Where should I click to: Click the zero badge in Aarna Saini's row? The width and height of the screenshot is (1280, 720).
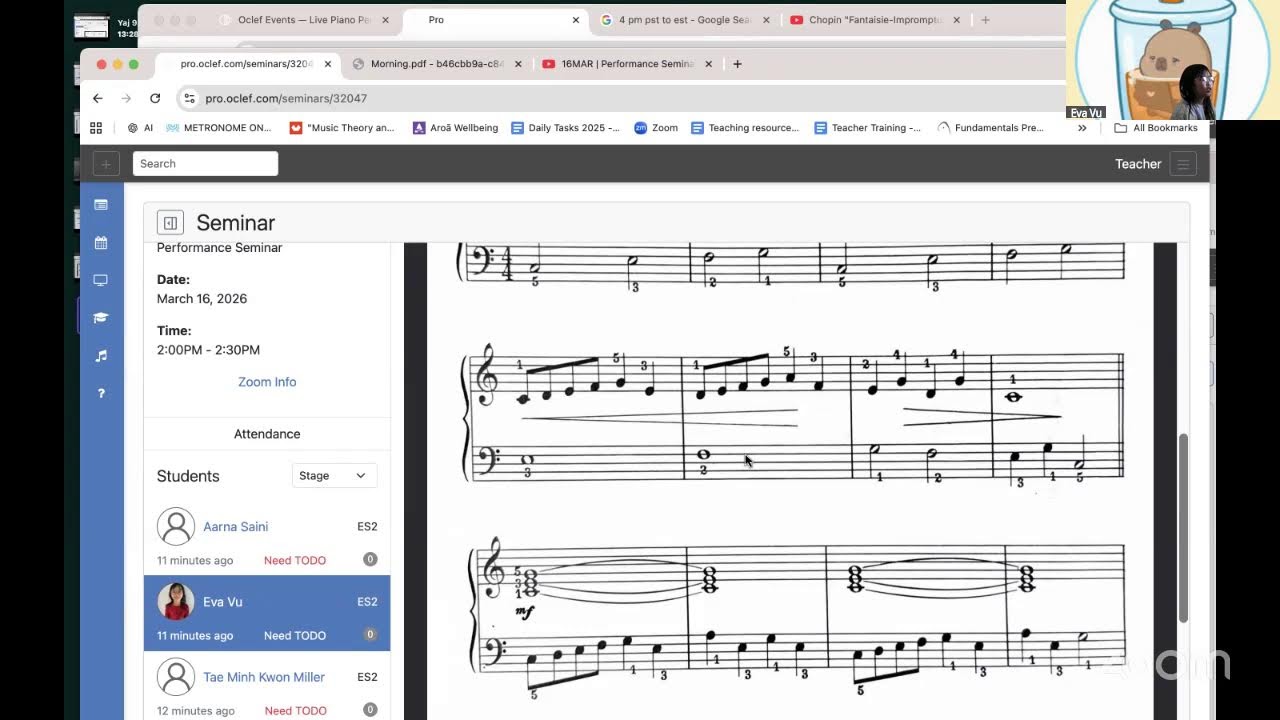370,560
